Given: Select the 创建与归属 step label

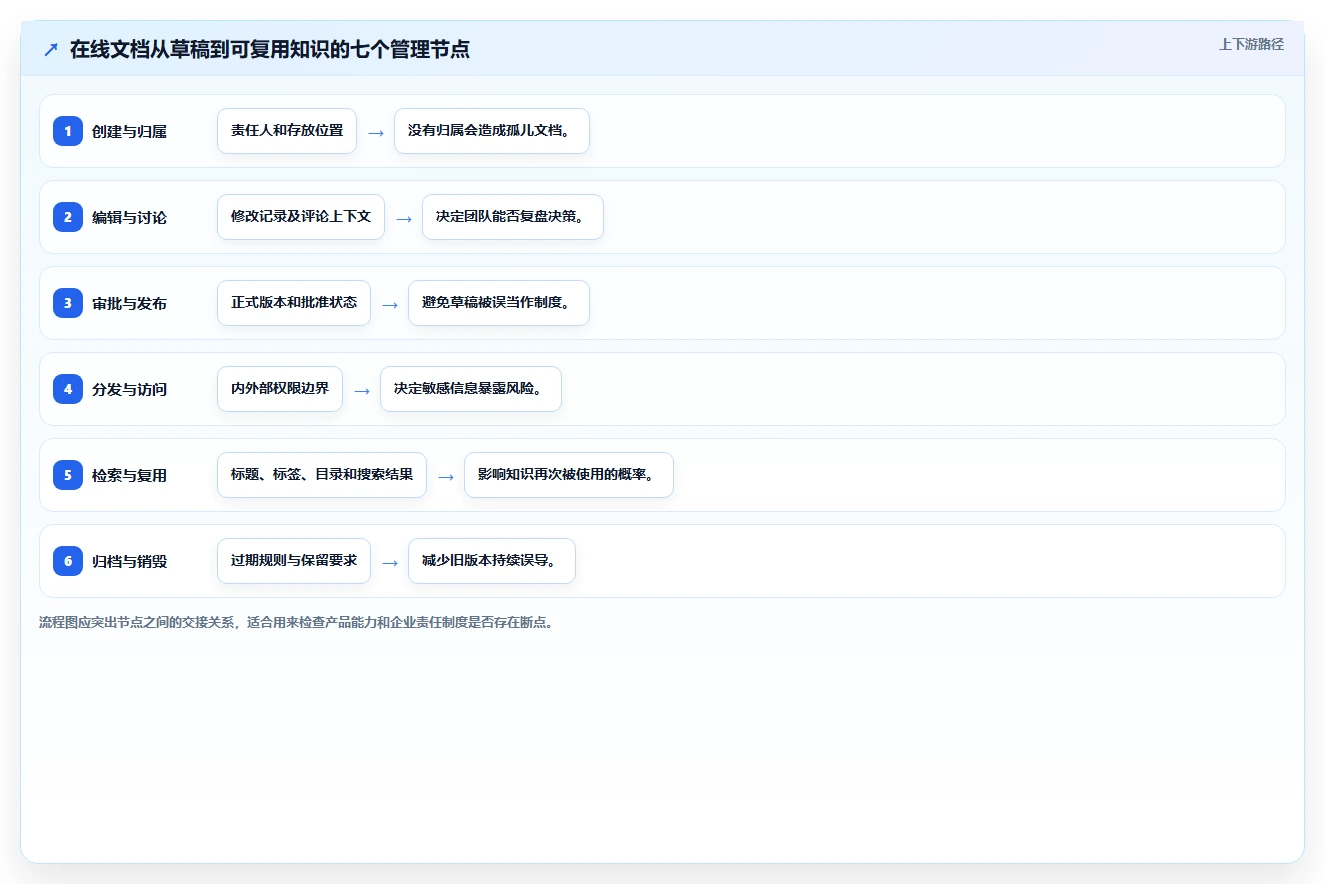Looking at the screenshot, I should [129, 131].
